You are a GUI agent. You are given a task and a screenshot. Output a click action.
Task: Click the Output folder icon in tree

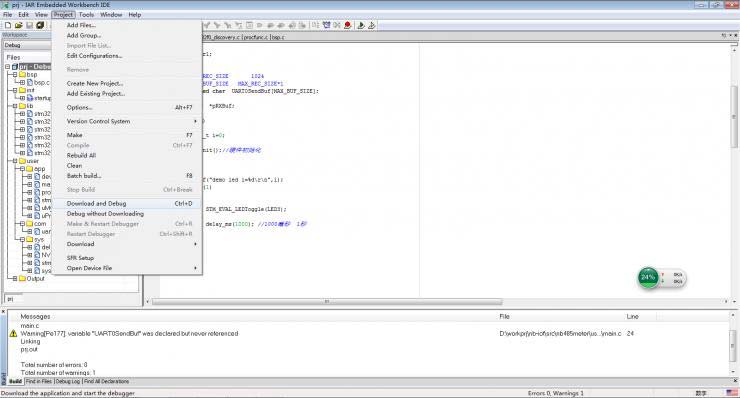click(x=22, y=278)
